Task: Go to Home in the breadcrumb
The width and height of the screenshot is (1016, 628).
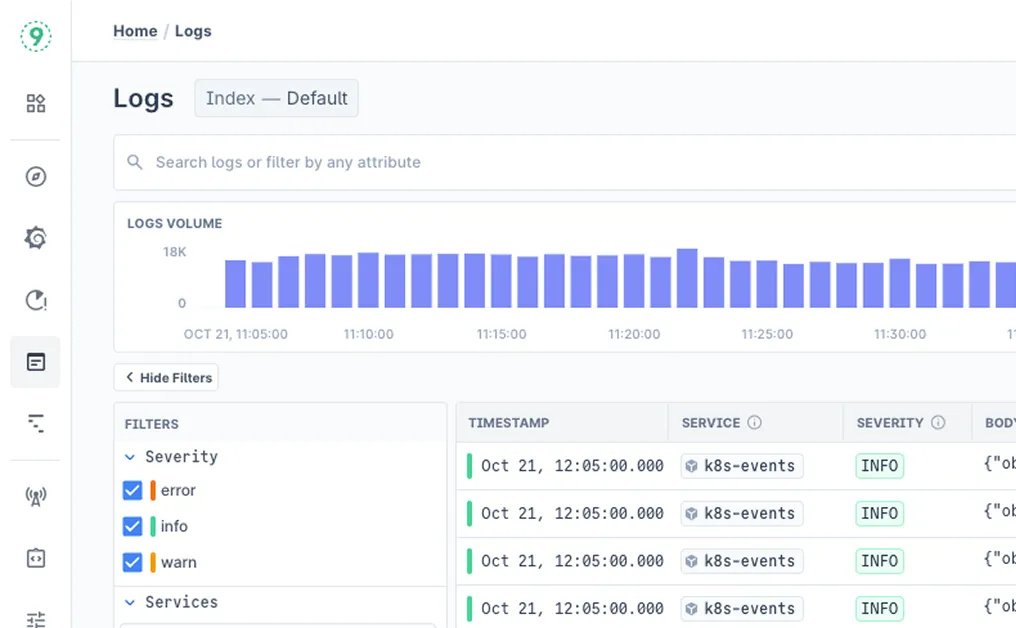Action: pyautogui.click(x=135, y=31)
